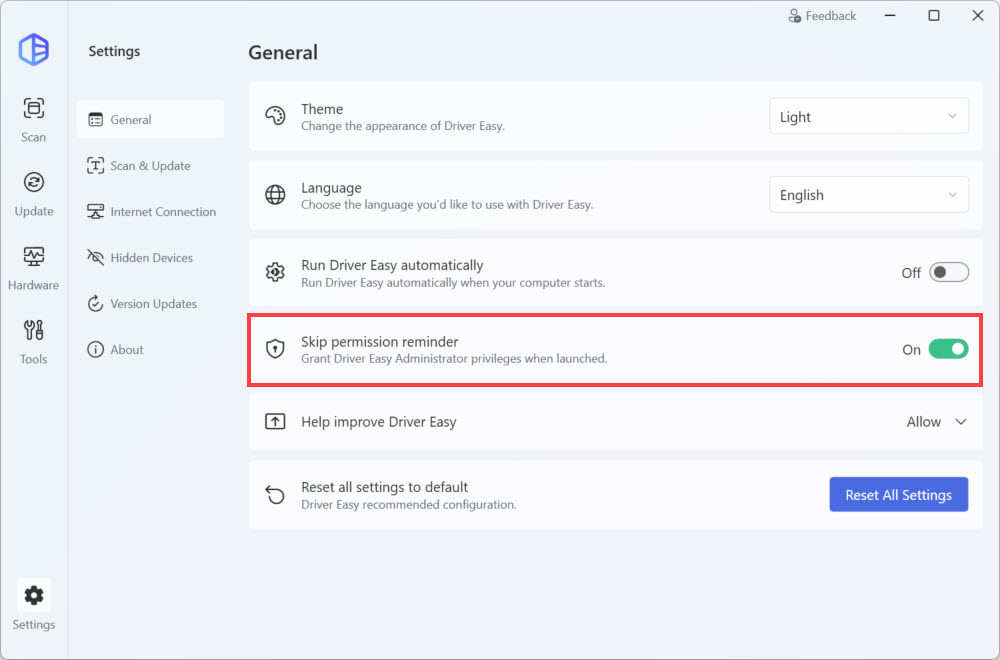Open the Theme dropdown set to Light
The height and width of the screenshot is (660, 1000).
point(868,116)
